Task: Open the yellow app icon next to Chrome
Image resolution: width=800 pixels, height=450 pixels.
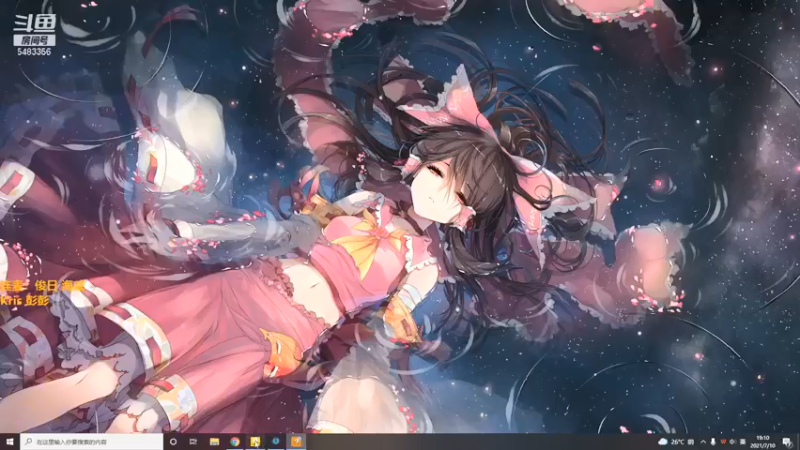Action: [x=255, y=442]
